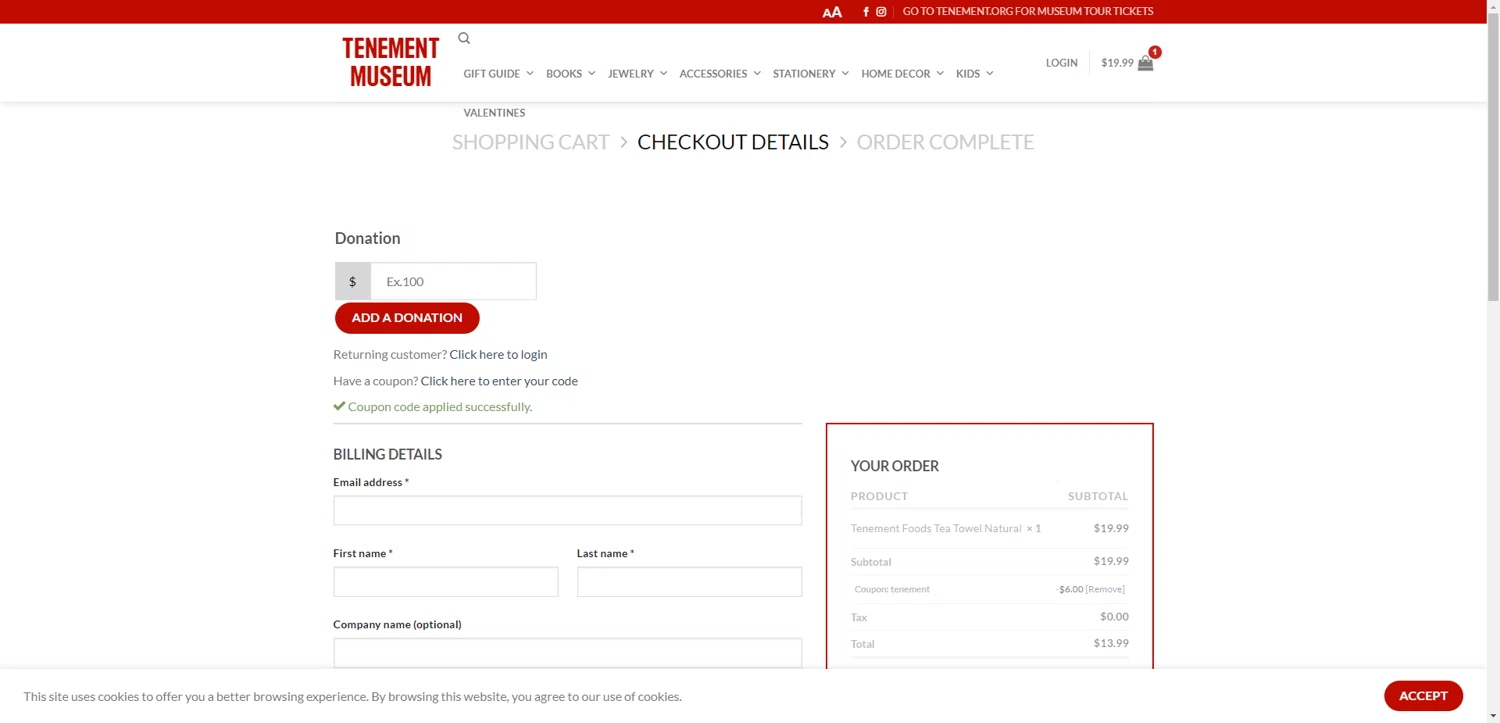Expand the Kids menu

coord(974,73)
